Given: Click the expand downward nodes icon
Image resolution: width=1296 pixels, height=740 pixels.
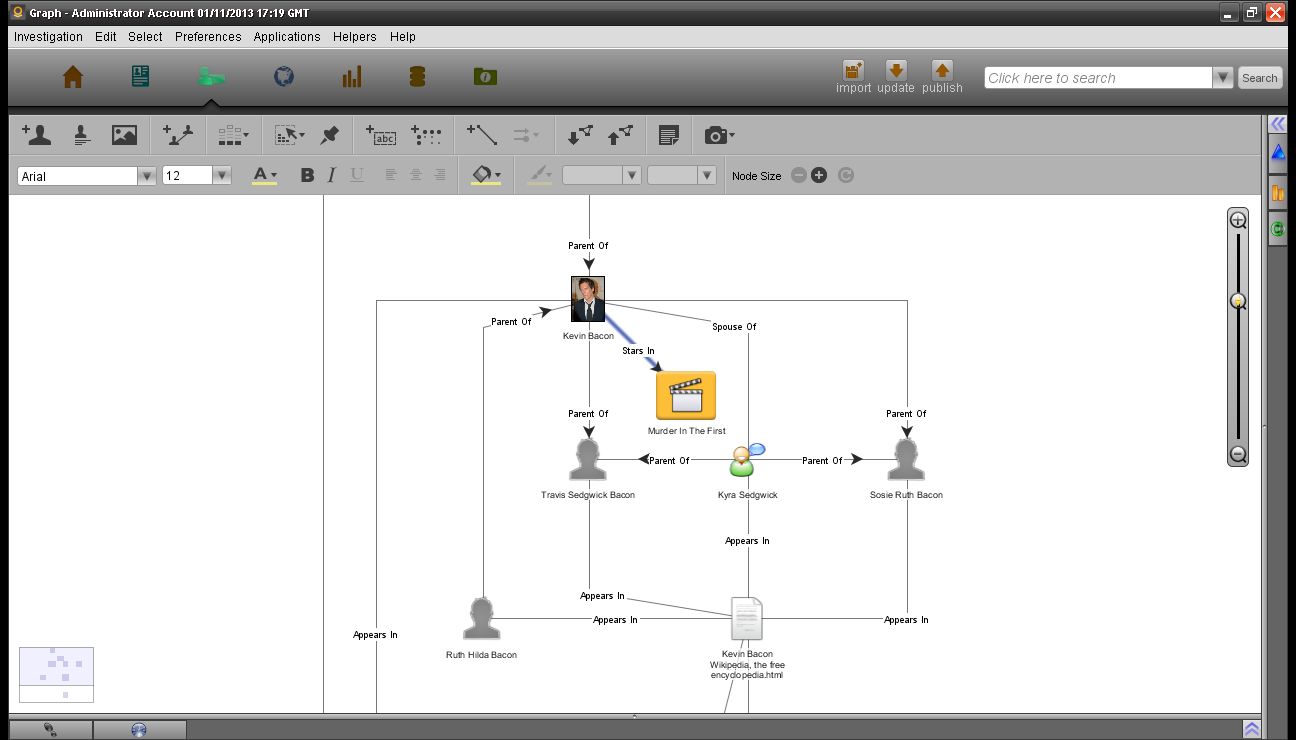Looking at the screenshot, I should (x=580, y=134).
